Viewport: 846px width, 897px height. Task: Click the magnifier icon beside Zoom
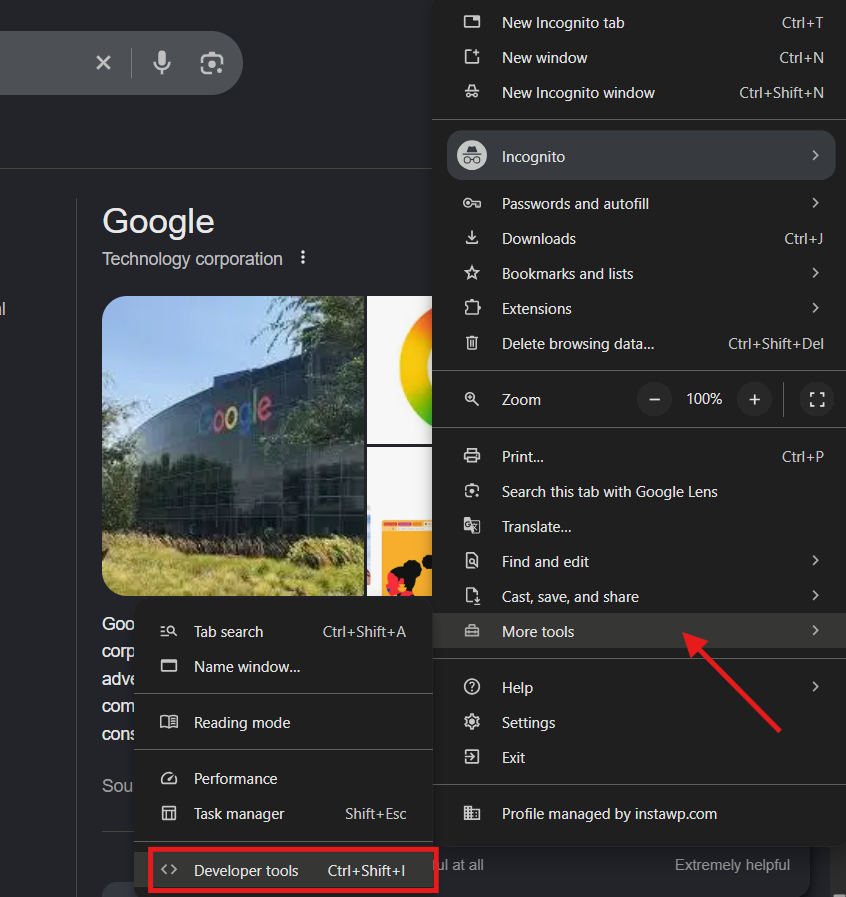pyautogui.click(x=472, y=399)
